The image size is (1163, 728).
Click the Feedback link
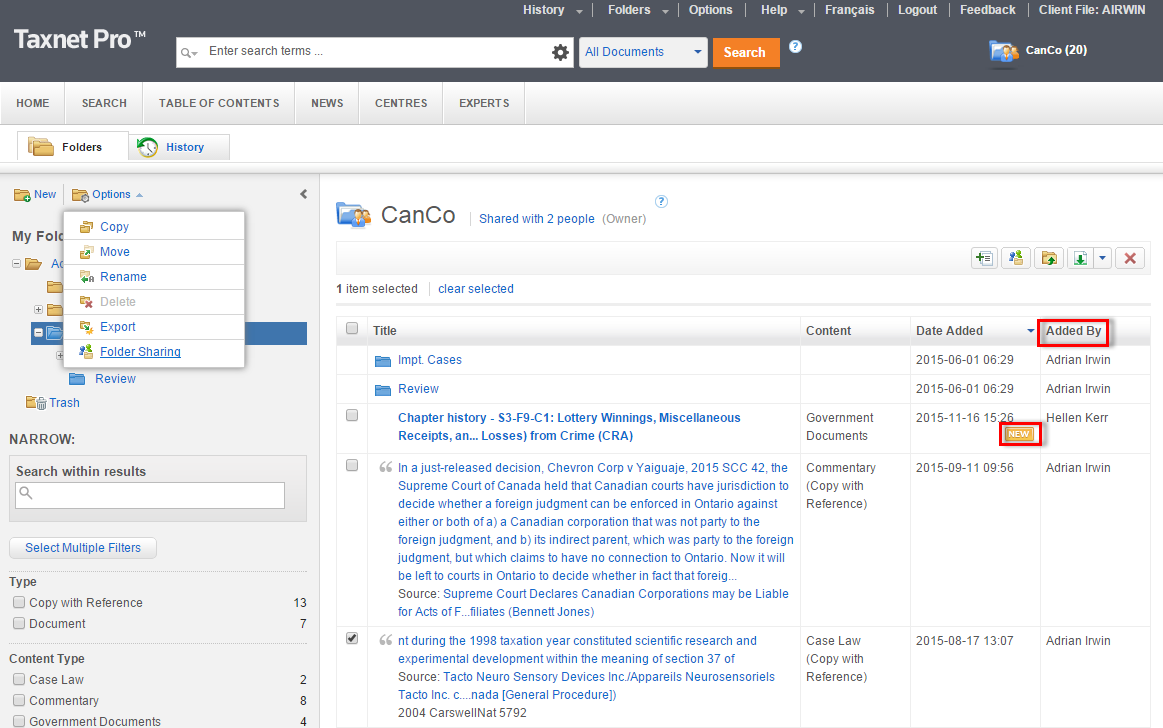[987, 10]
